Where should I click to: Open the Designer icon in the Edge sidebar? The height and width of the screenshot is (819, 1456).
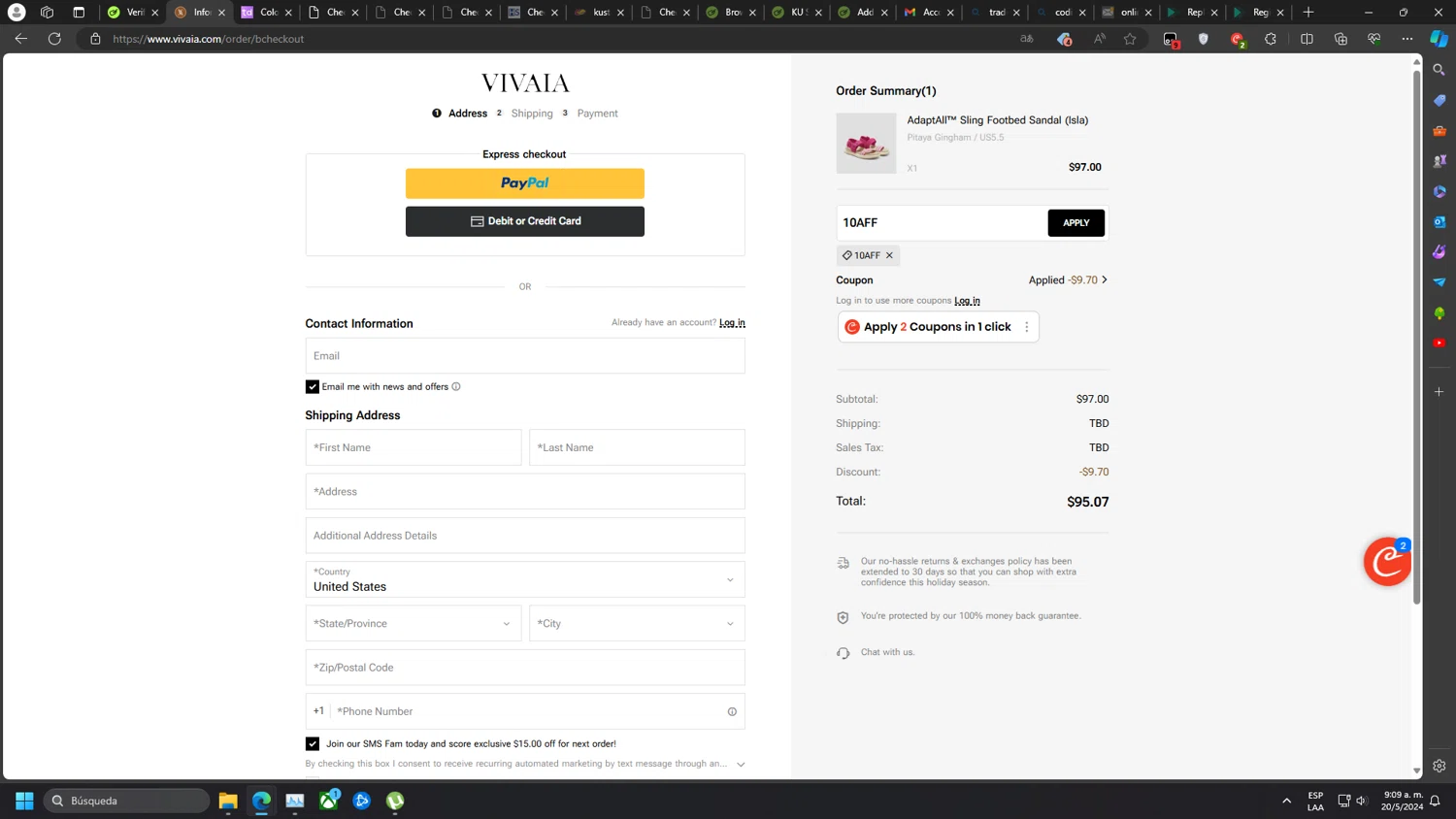pos(1439,252)
